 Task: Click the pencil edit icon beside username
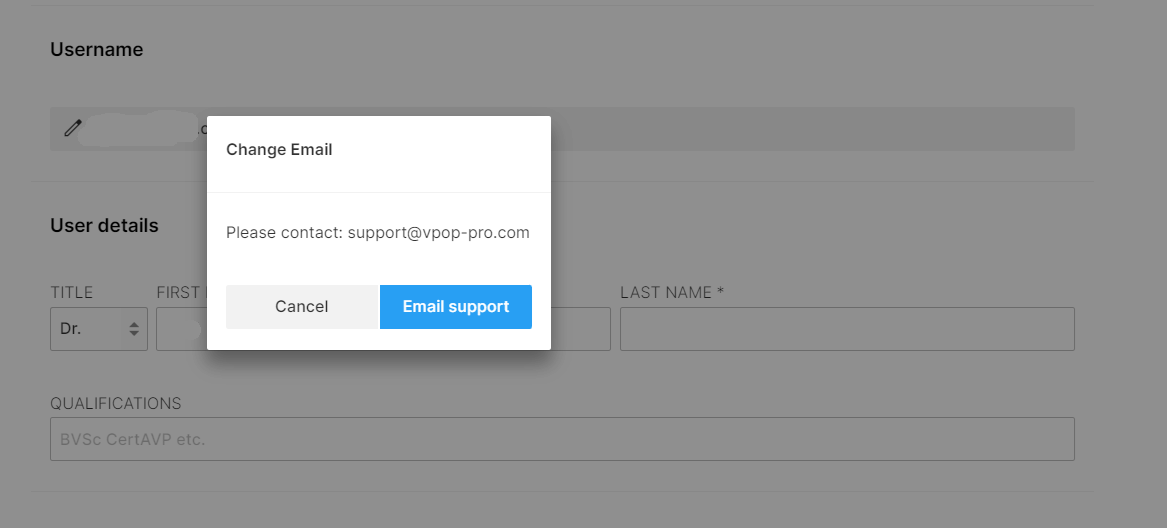coord(72,128)
